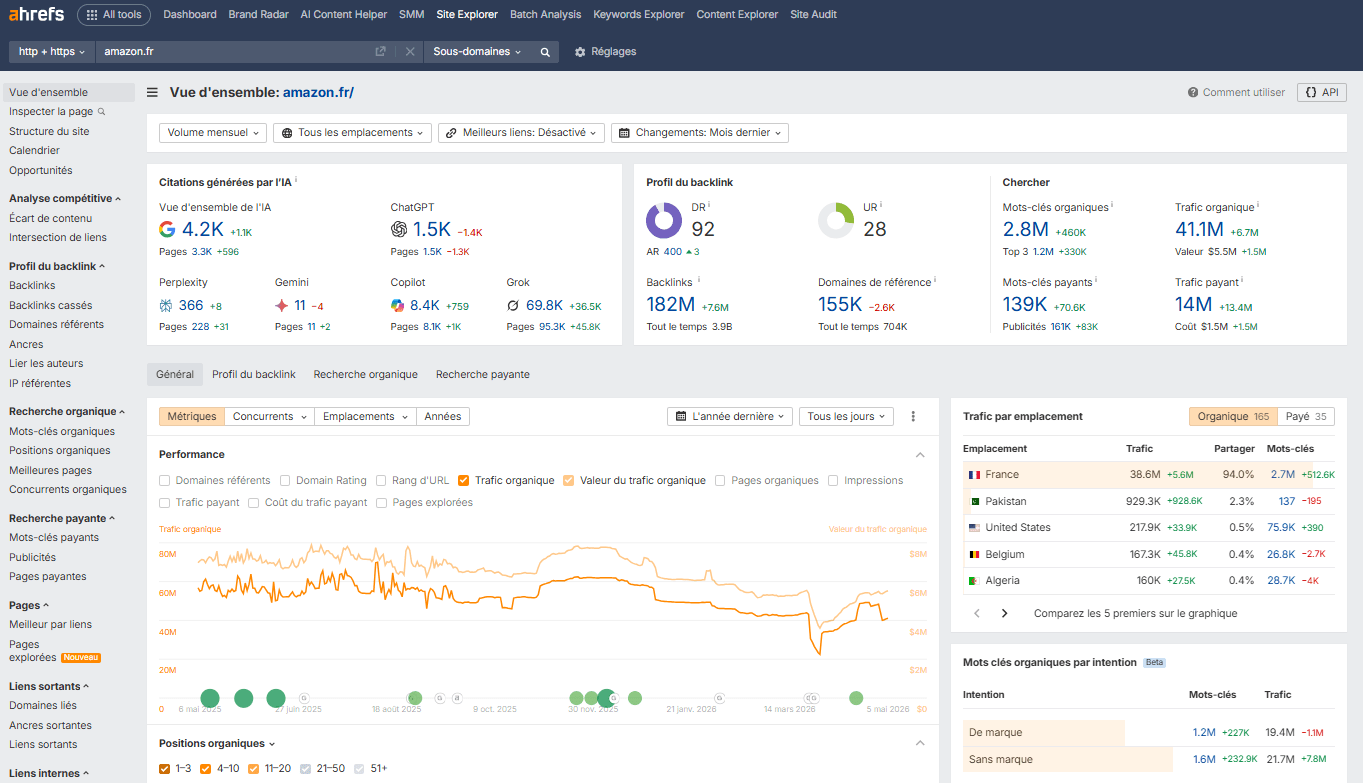Open Keywords Explorer in top navigation

pos(639,15)
